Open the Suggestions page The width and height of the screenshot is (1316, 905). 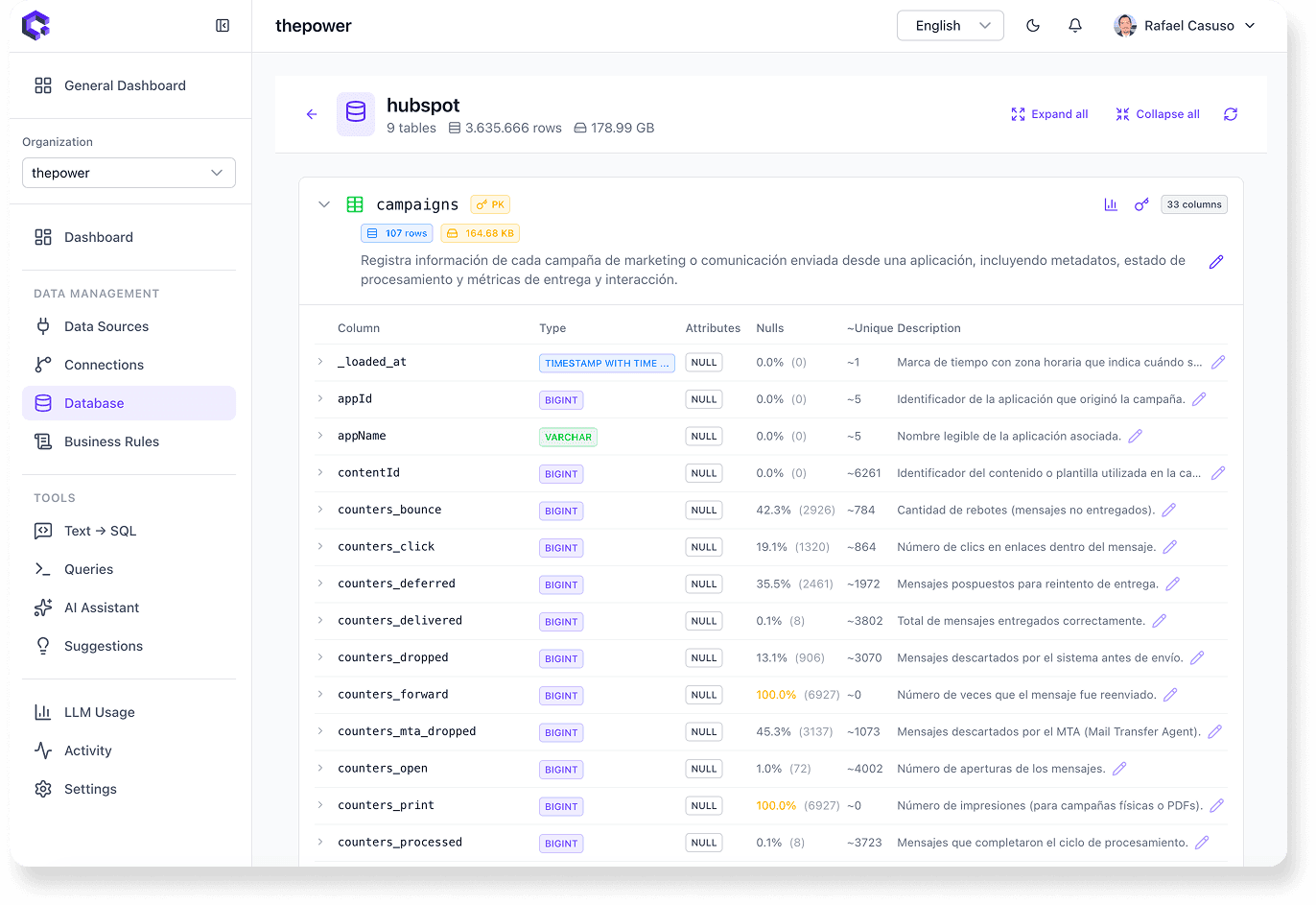(129, 646)
